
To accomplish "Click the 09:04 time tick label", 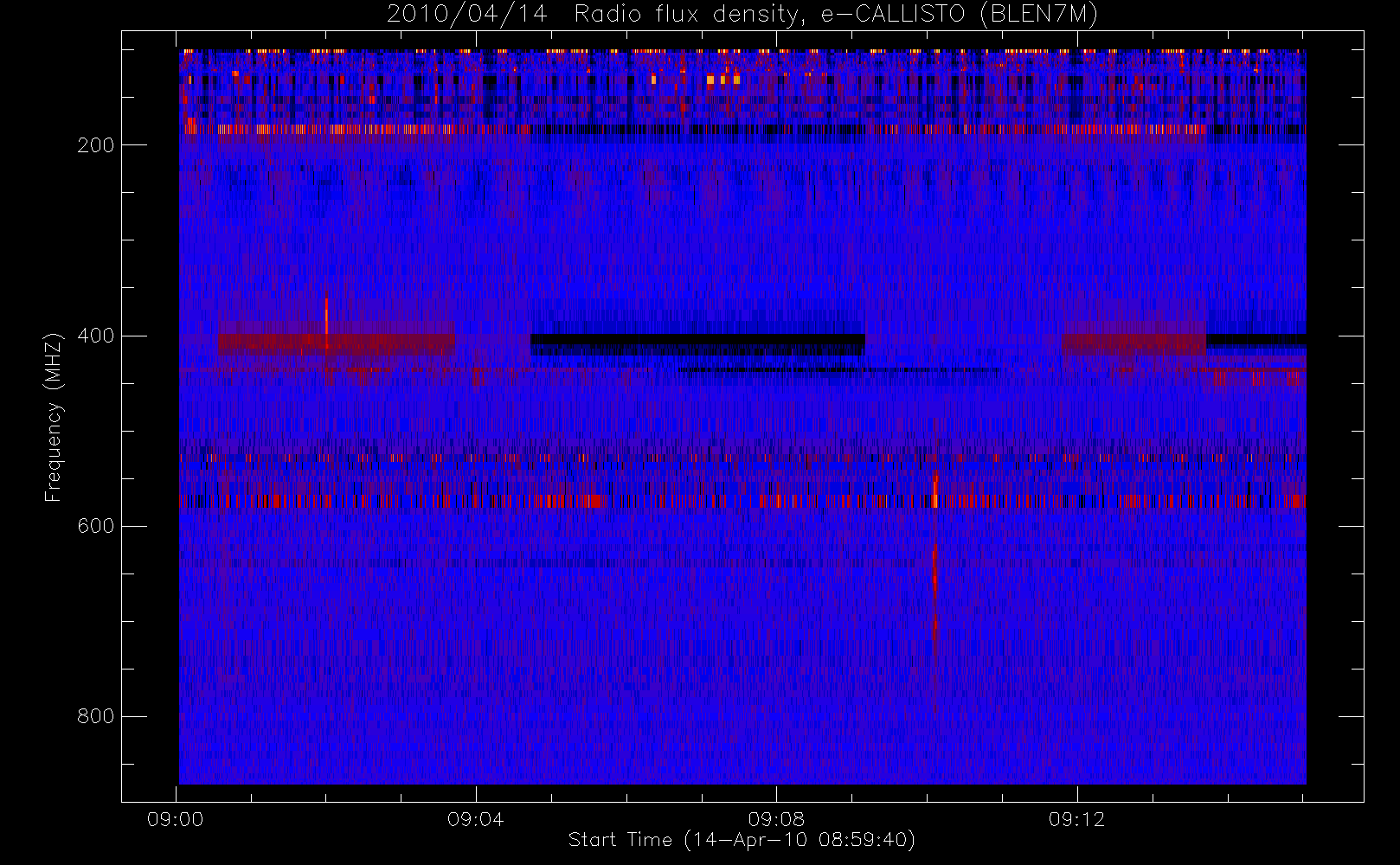I will (x=476, y=819).
